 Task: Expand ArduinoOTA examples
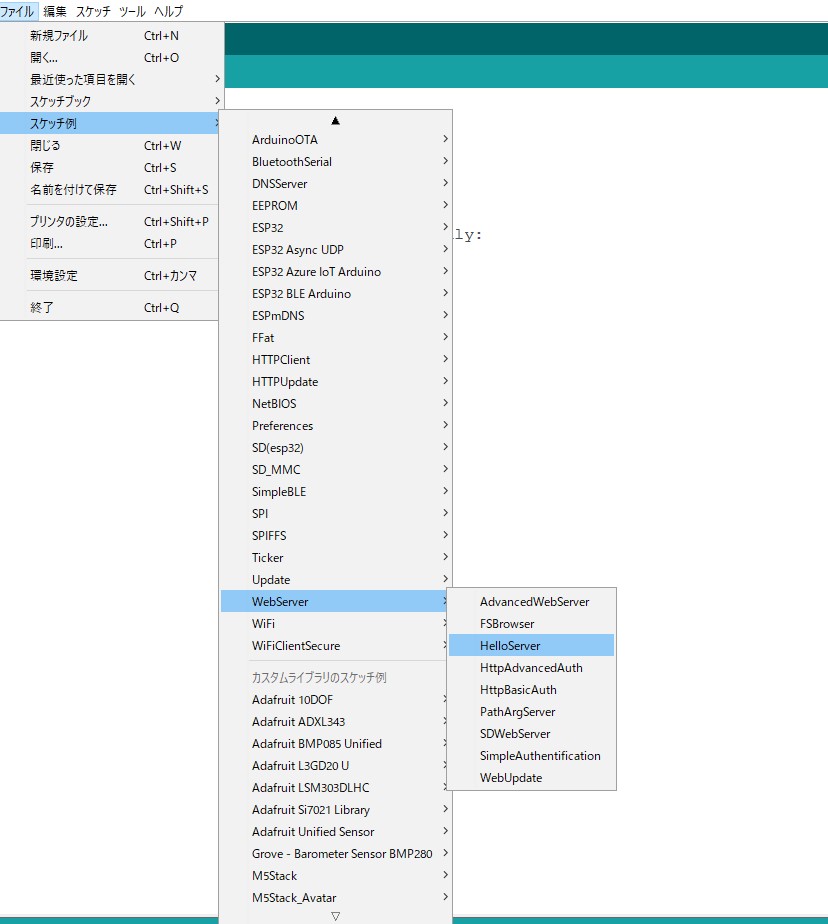click(x=335, y=140)
